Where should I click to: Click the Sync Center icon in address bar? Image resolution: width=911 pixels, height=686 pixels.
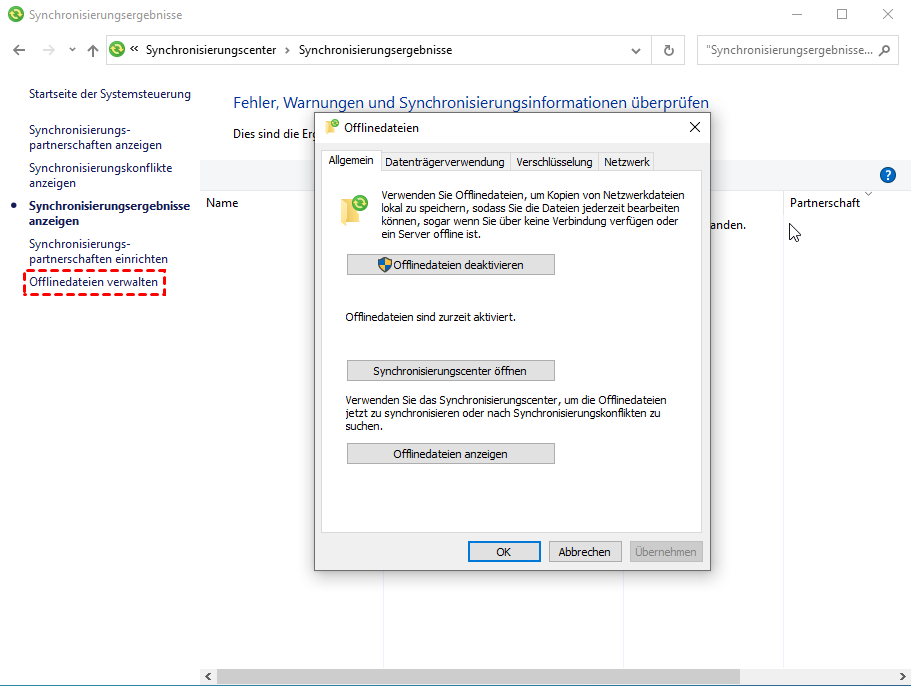click(x=117, y=49)
